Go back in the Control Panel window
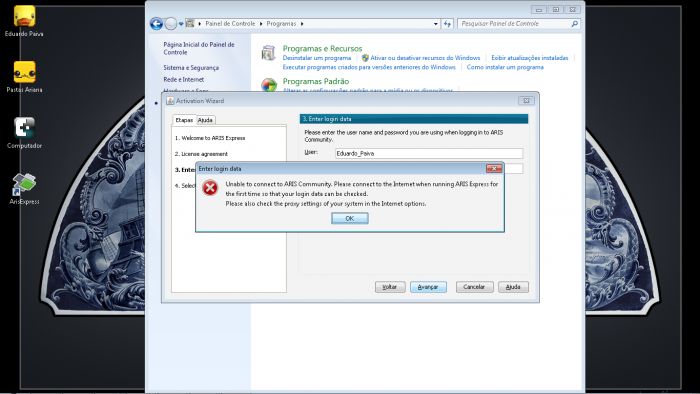The height and width of the screenshot is (394, 700). click(156, 24)
